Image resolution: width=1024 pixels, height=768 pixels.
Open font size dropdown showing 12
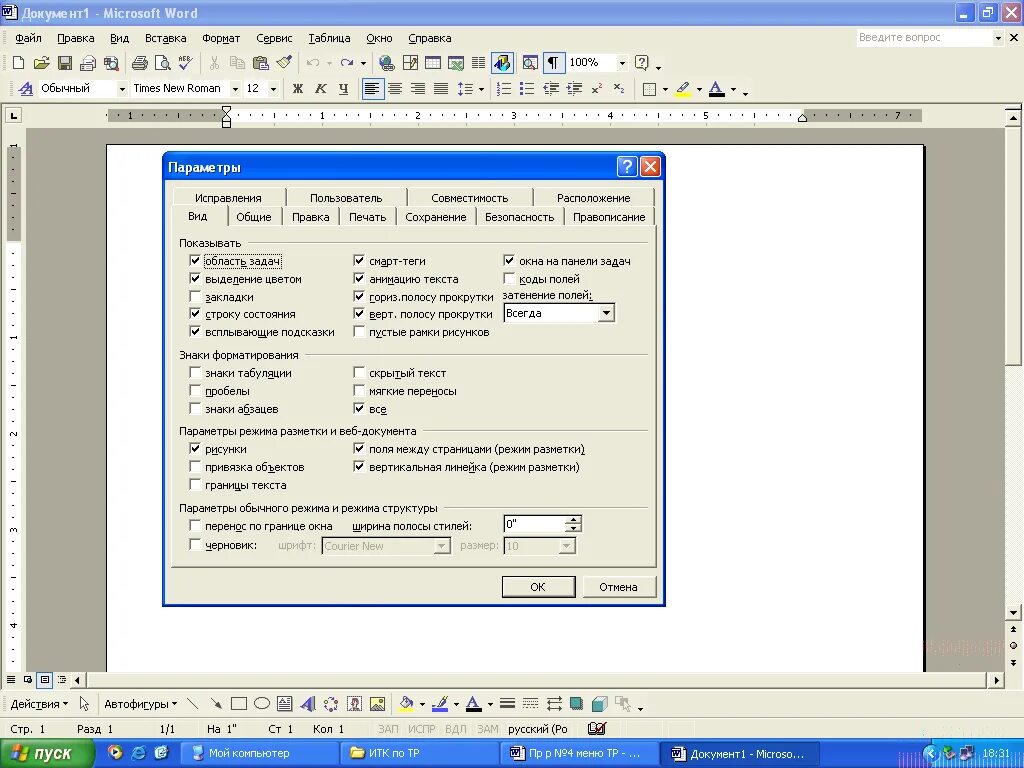coord(274,89)
